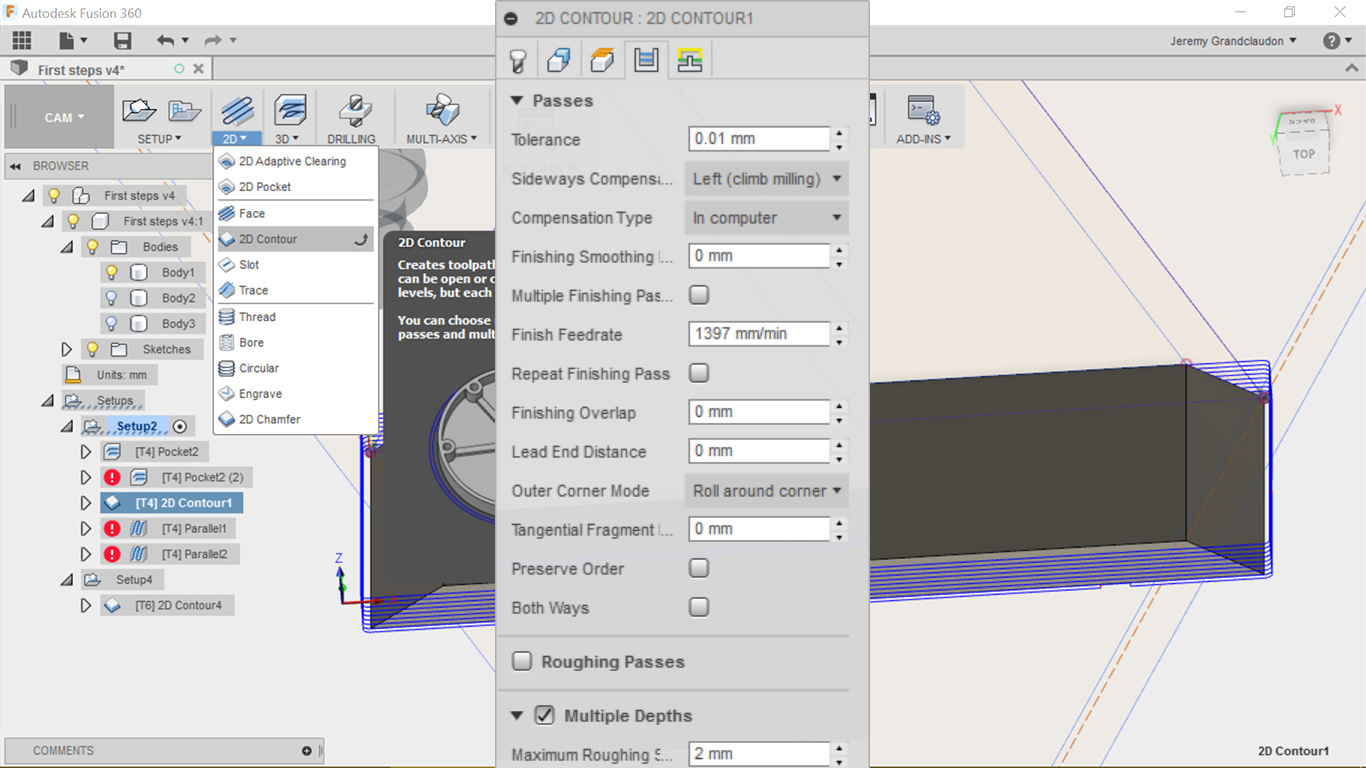Switch to the Passes tab icon

pyautogui.click(x=646, y=60)
